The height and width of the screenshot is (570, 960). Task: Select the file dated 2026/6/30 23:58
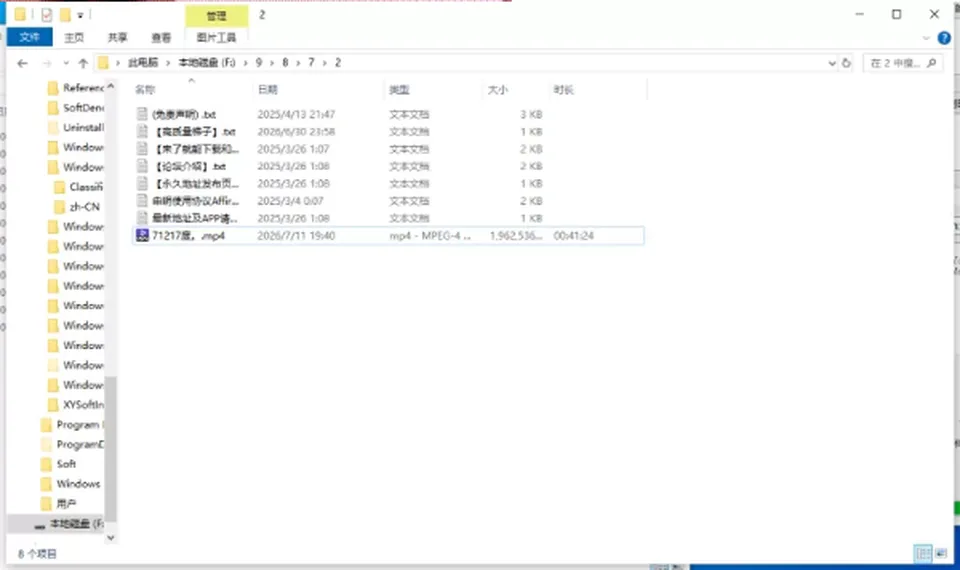(x=388, y=132)
